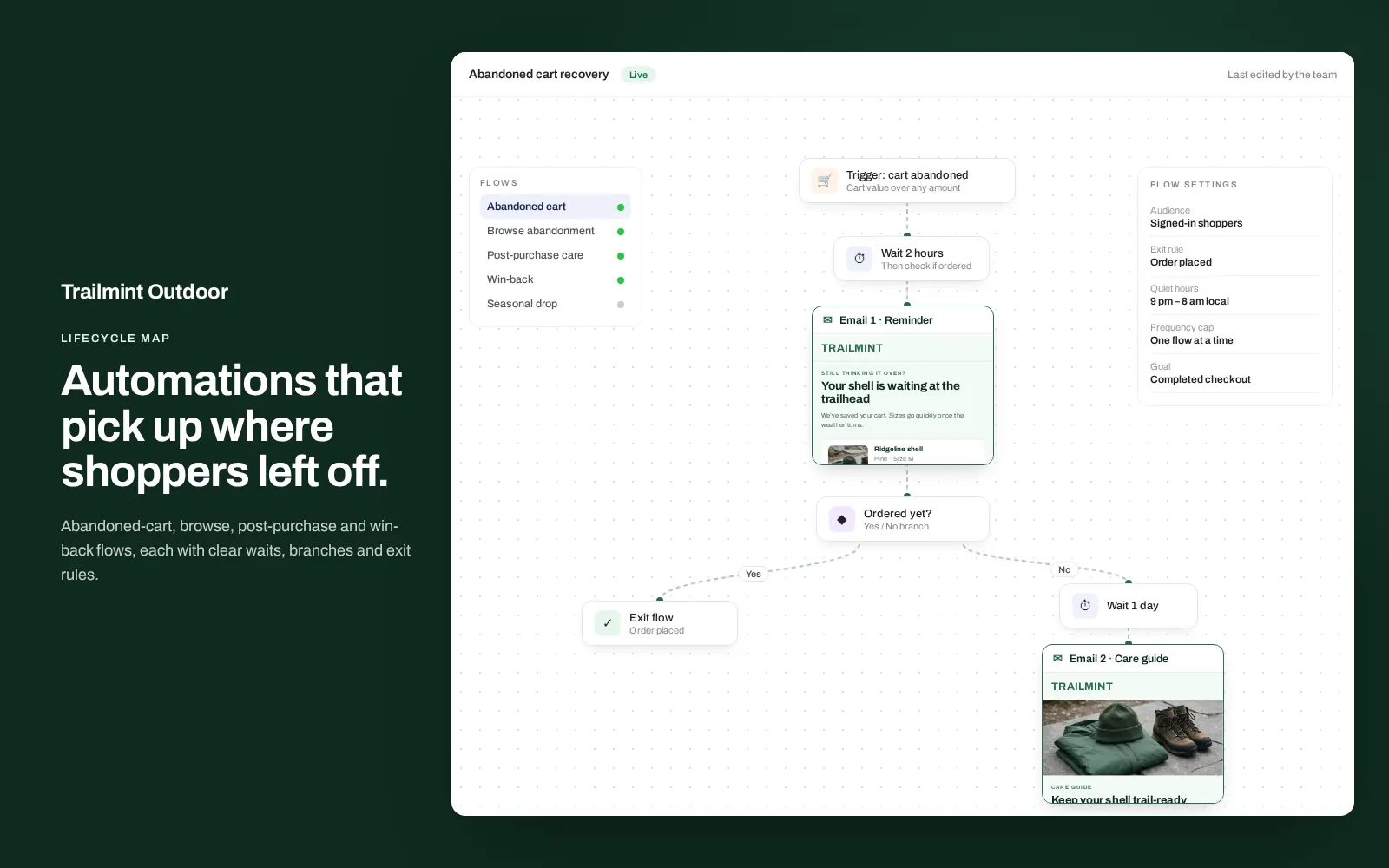The width and height of the screenshot is (1389, 868).
Task: Click the Quiet hours value 9 pm – 8 am local
Action: [1189, 301]
